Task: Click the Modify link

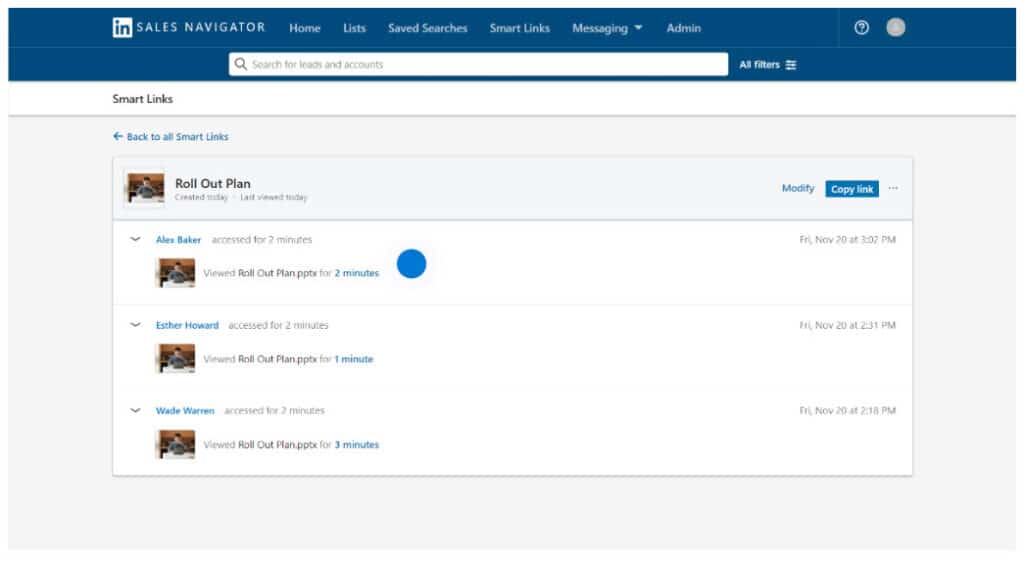Action: 798,188
